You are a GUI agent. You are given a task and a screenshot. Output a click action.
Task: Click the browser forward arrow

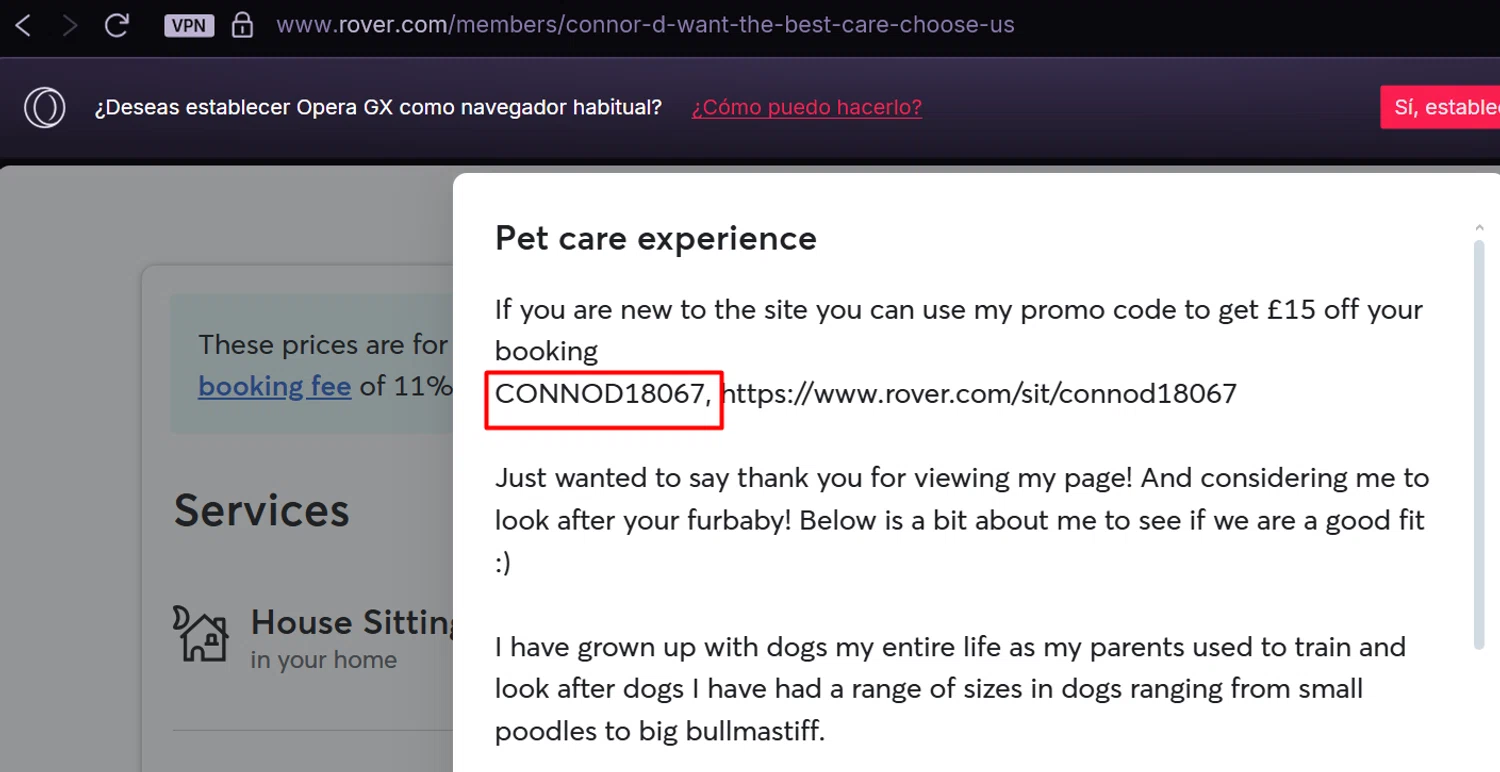(x=69, y=25)
